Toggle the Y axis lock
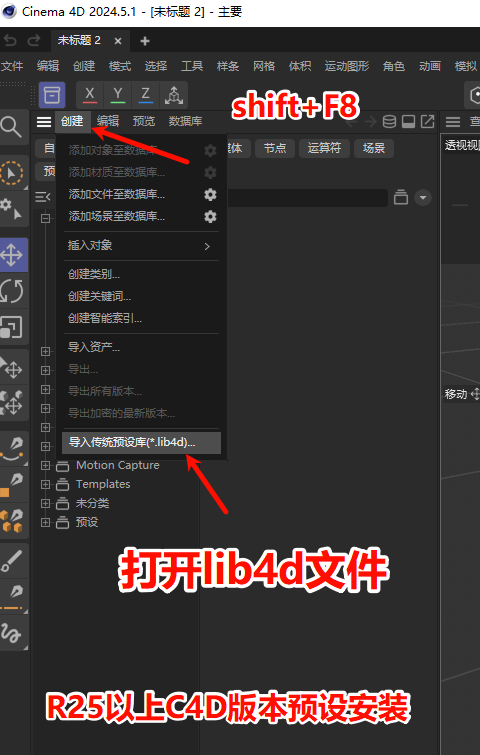The width and height of the screenshot is (480, 755). click(117, 95)
